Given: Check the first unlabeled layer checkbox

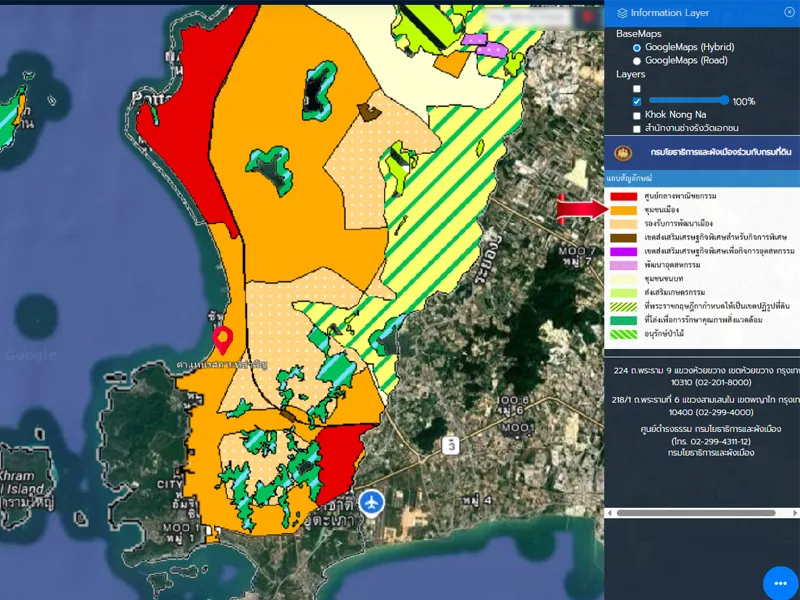Looking at the screenshot, I should point(637,88).
